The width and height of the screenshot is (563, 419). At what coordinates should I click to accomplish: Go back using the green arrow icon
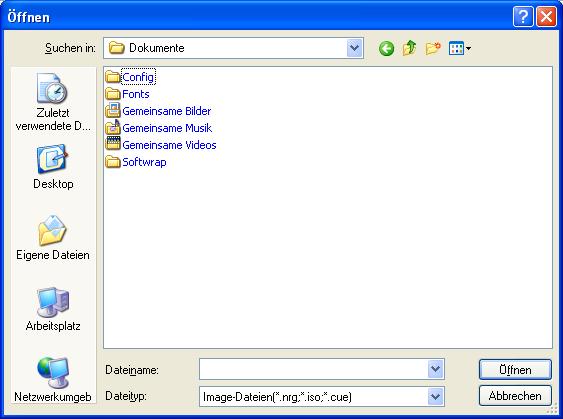(x=386, y=48)
